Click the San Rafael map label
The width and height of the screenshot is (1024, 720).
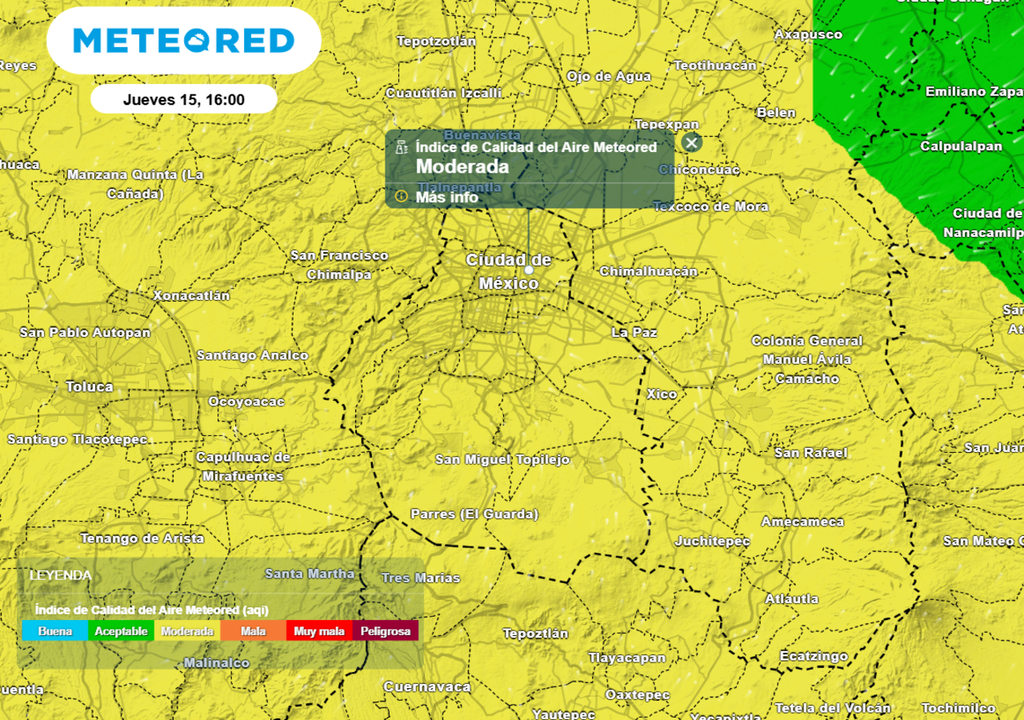[x=811, y=453]
